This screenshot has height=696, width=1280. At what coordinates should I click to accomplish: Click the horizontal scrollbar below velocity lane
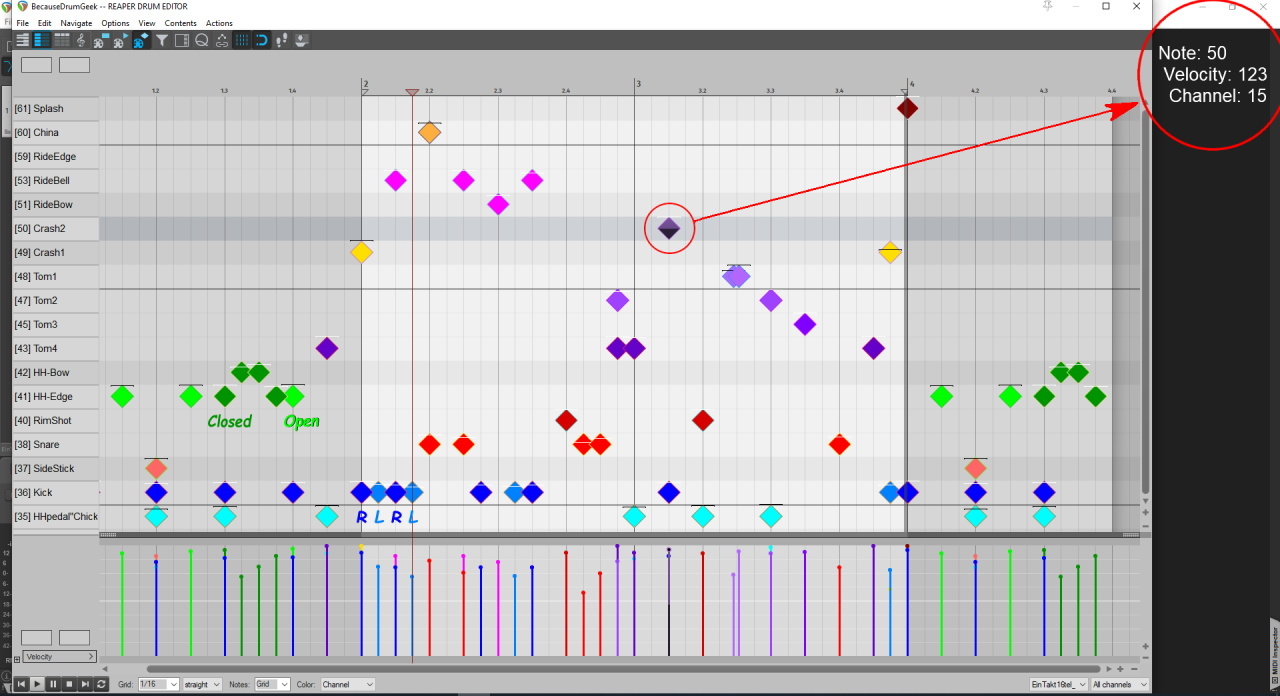pyautogui.click(x=620, y=669)
